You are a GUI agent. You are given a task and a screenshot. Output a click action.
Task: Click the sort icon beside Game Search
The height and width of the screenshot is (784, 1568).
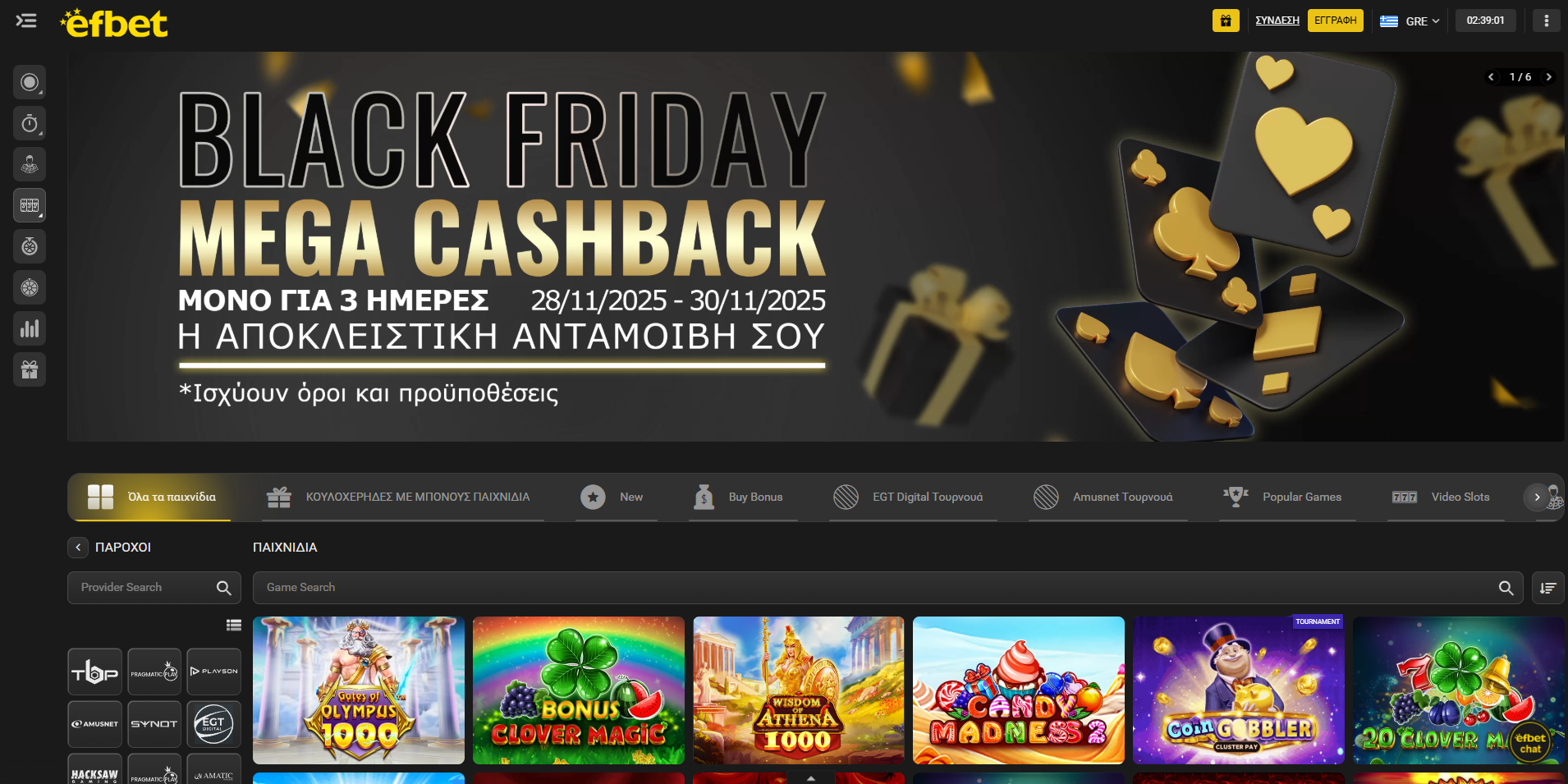tap(1547, 588)
